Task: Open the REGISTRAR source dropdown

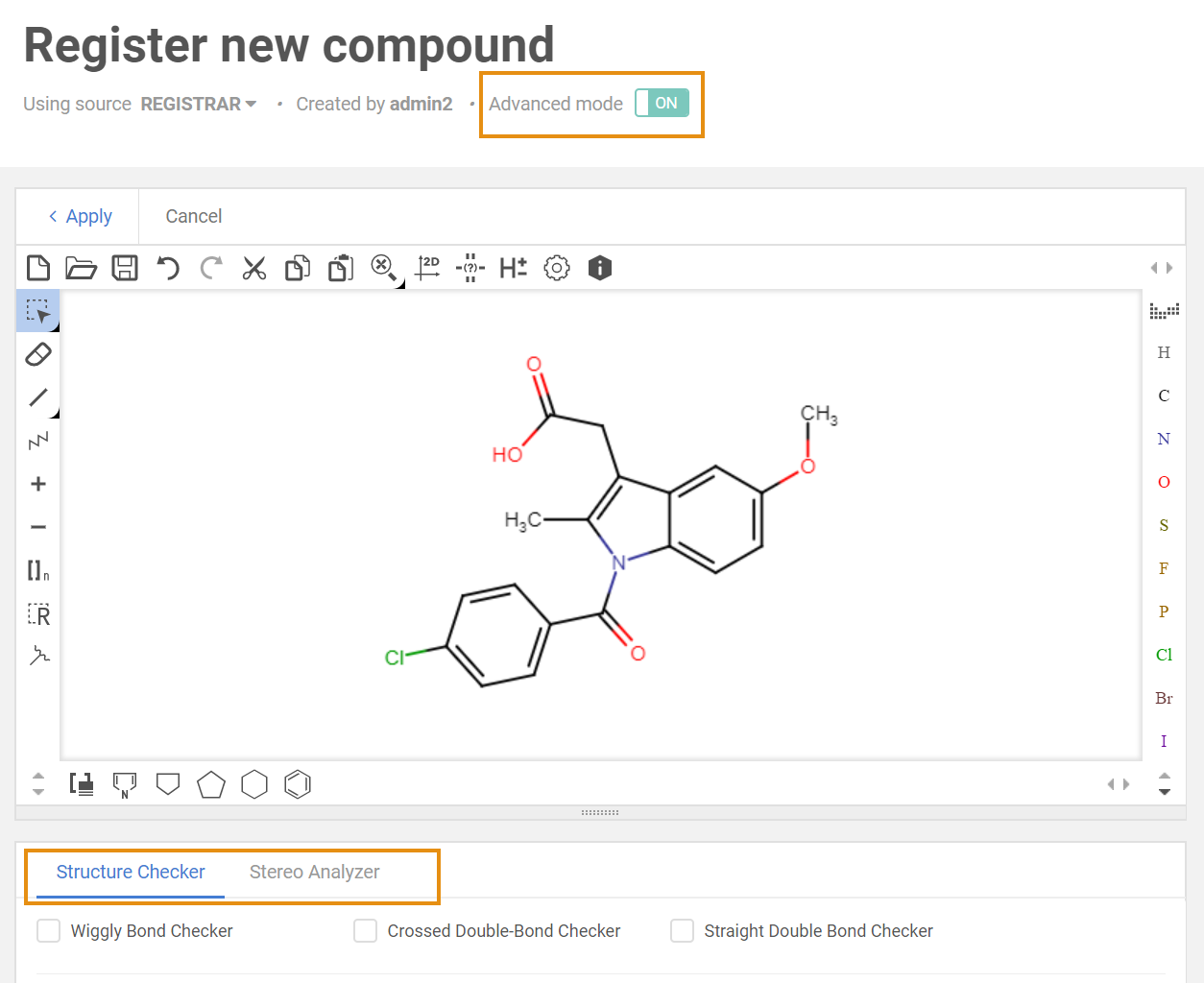Action: pyautogui.click(x=199, y=104)
